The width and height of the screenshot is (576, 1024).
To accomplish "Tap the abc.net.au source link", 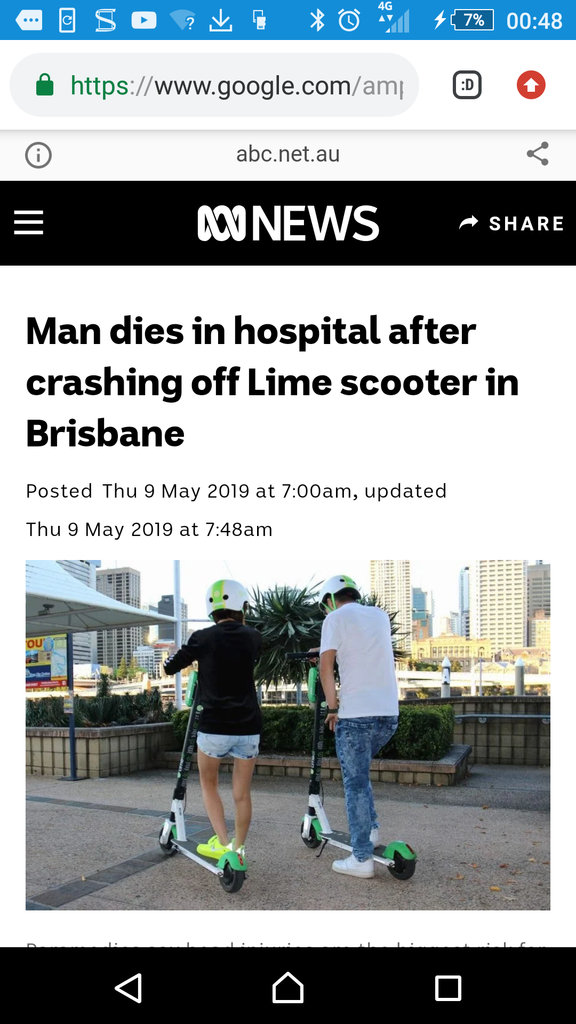I will tap(288, 155).
